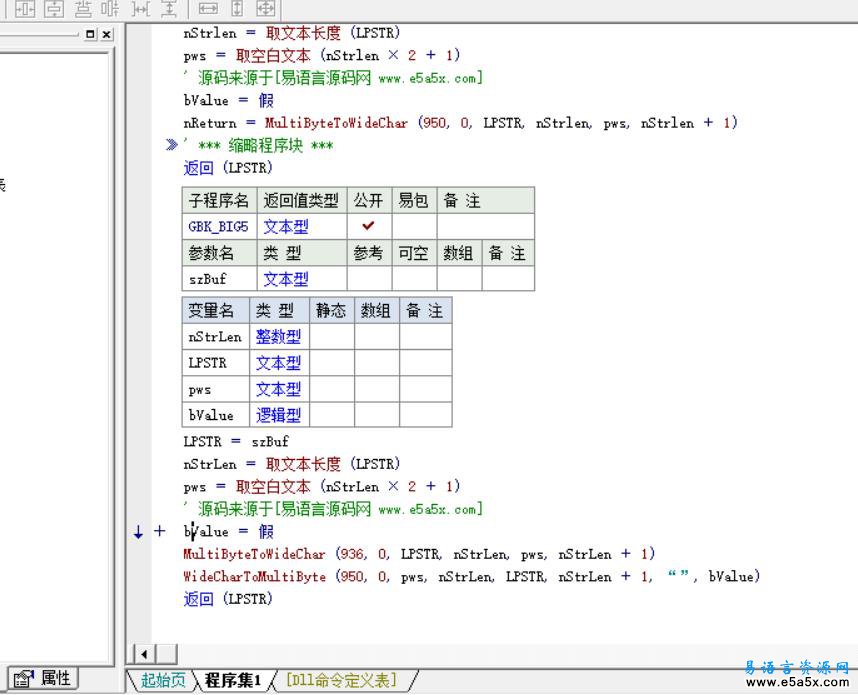Toggle 参考 cell for szBuf parameter

tap(369, 279)
